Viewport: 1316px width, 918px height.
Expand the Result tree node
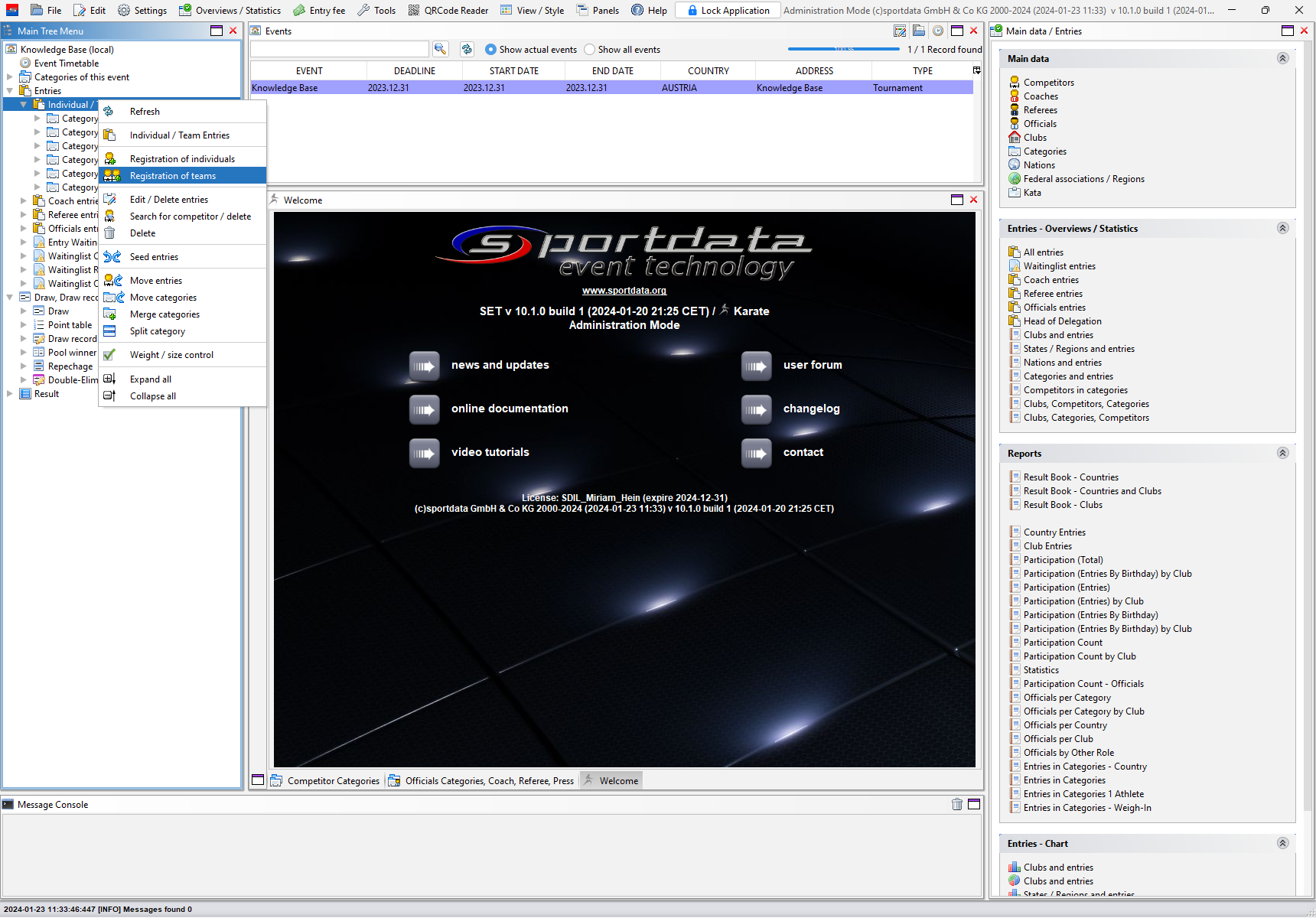coord(10,394)
